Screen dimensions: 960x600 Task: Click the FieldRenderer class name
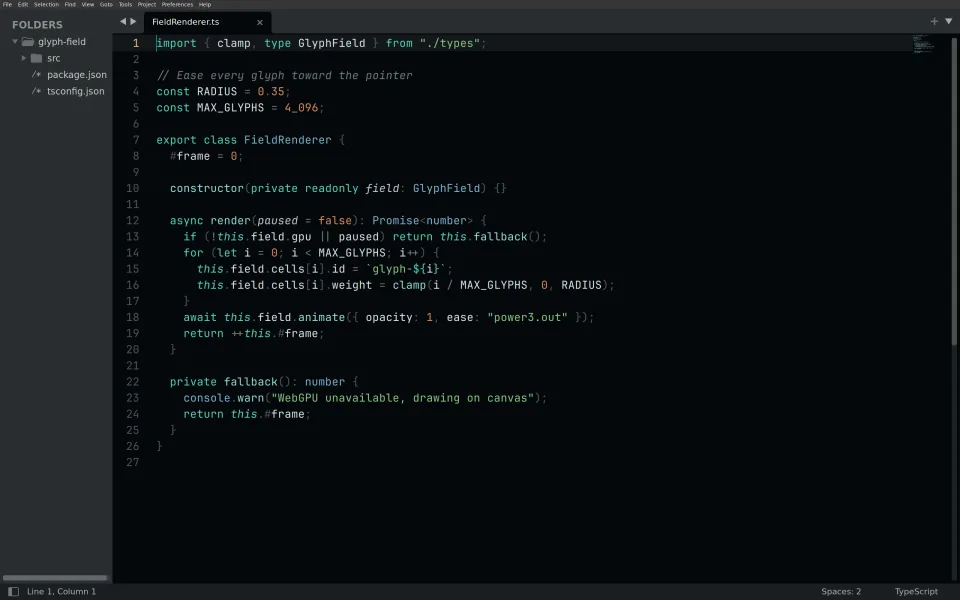pyautogui.click(x=288, y=140)
